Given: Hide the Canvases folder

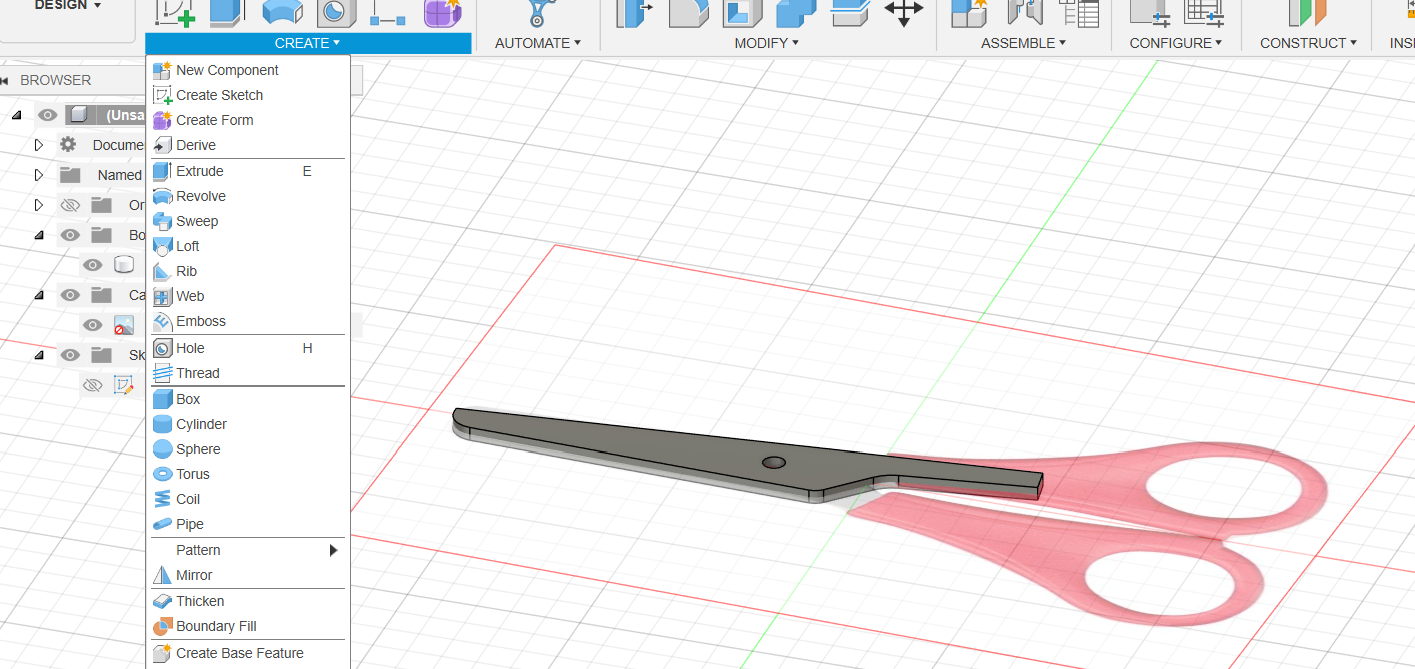Looking at the screenshot, I should 69,295.
